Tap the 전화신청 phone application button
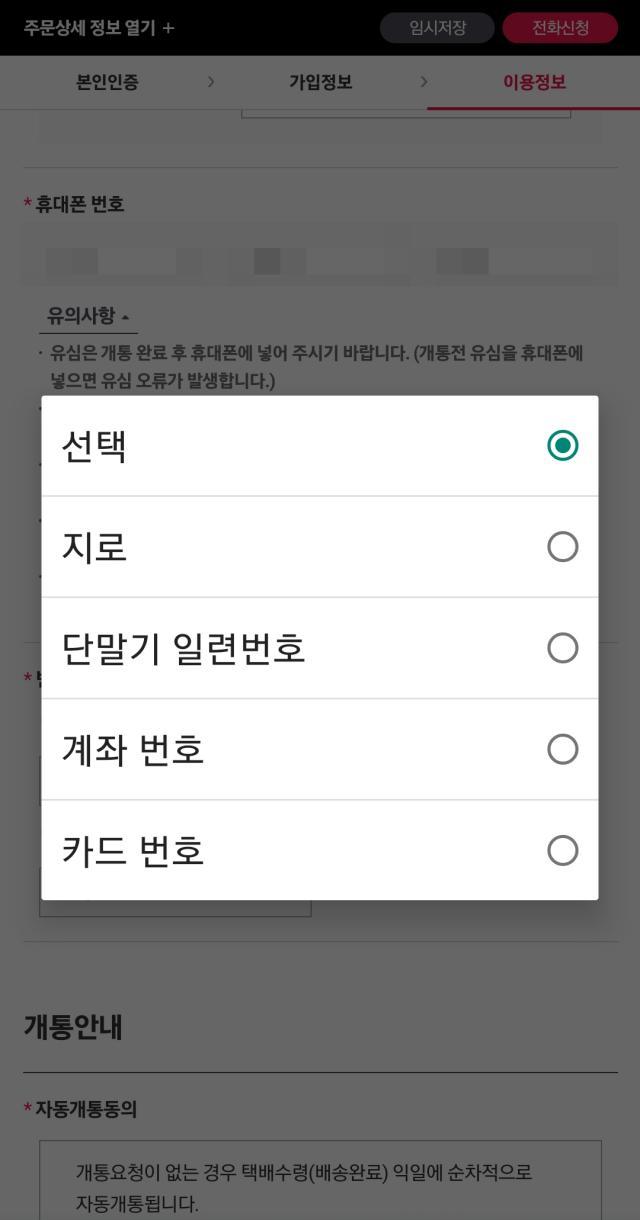 pyautogui.click(x=560, y=28)
